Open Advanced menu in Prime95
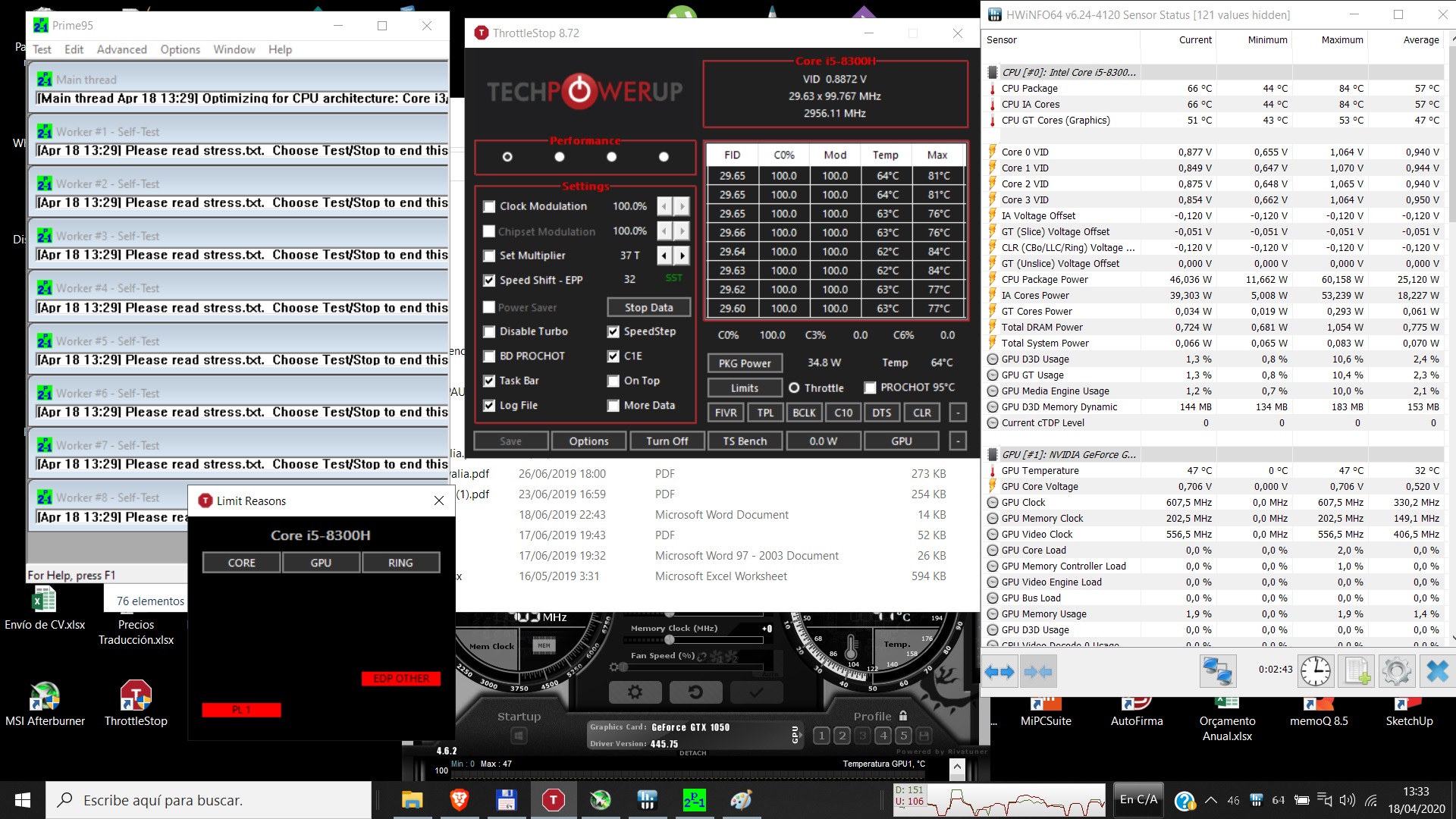This screenshot has width=1456, height=819. point(121,49)
